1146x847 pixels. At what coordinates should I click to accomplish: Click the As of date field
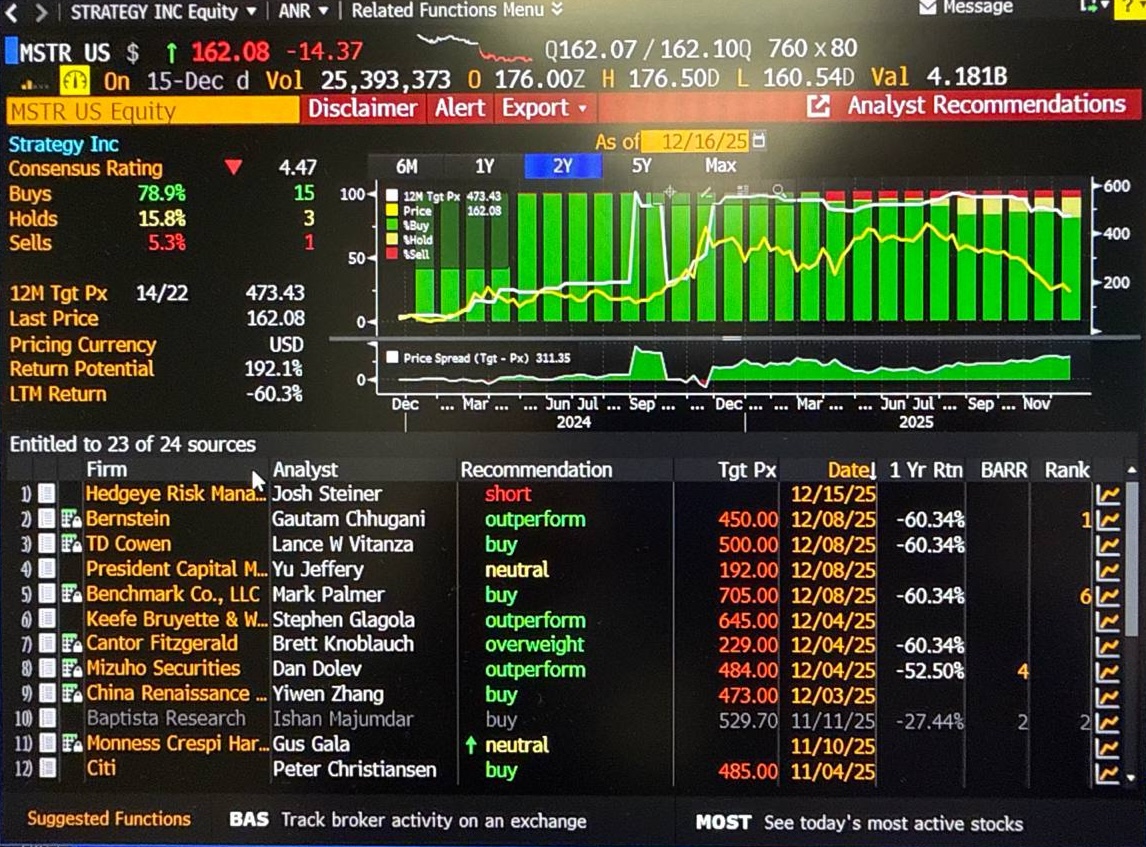coord(697,141)
